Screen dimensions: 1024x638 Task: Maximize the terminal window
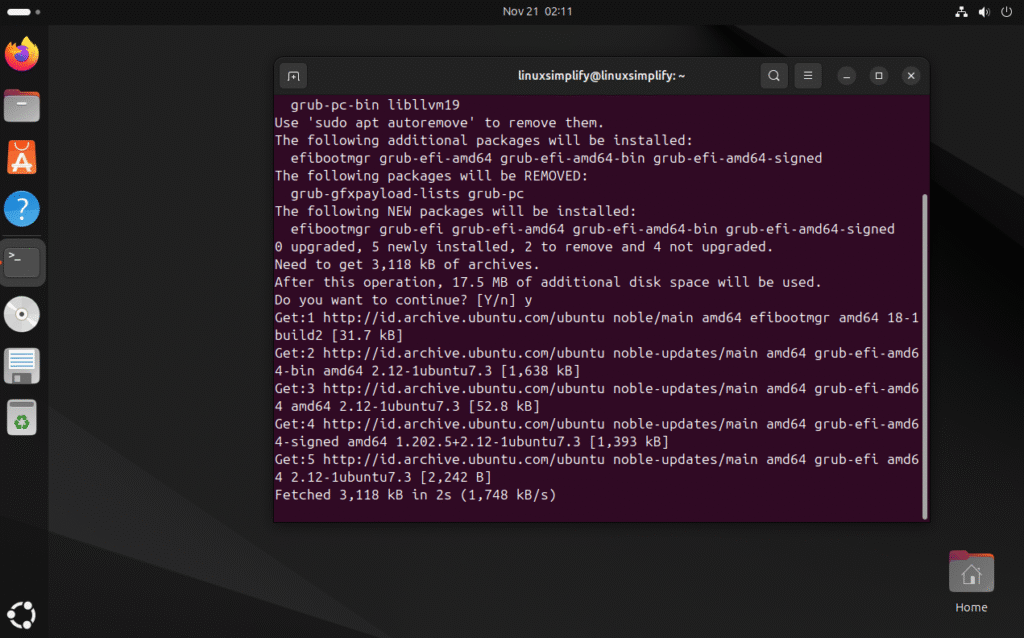click(878, 76)
